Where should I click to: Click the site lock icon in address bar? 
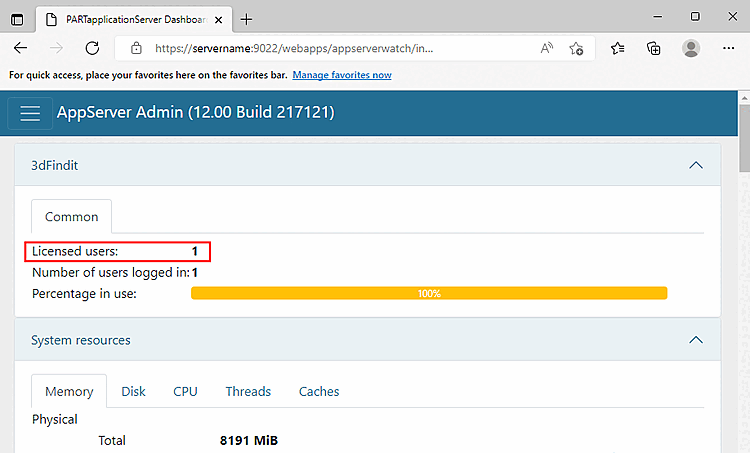click(x=136, y=48)
